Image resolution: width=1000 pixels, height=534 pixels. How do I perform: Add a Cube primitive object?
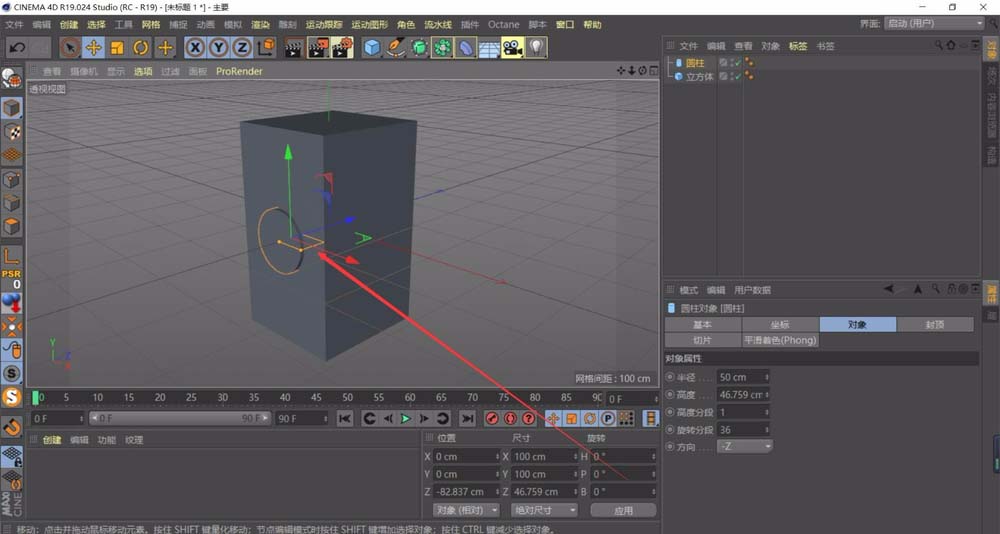click(372, 48)
